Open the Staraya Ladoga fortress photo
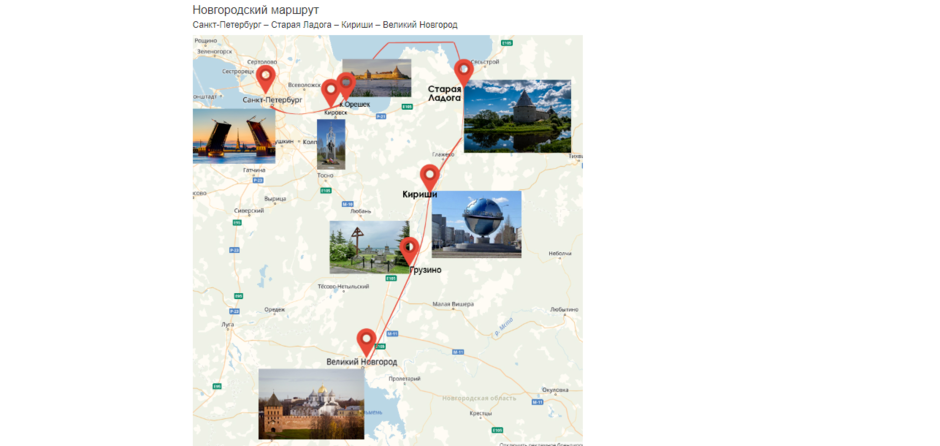The width and height of the screenshot is (940, 446). [517, 116]
